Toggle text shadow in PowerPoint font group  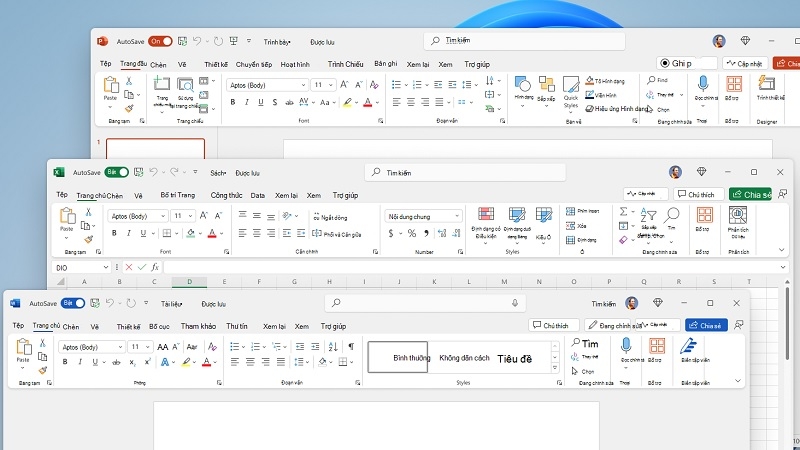click(x=274, y=102)
